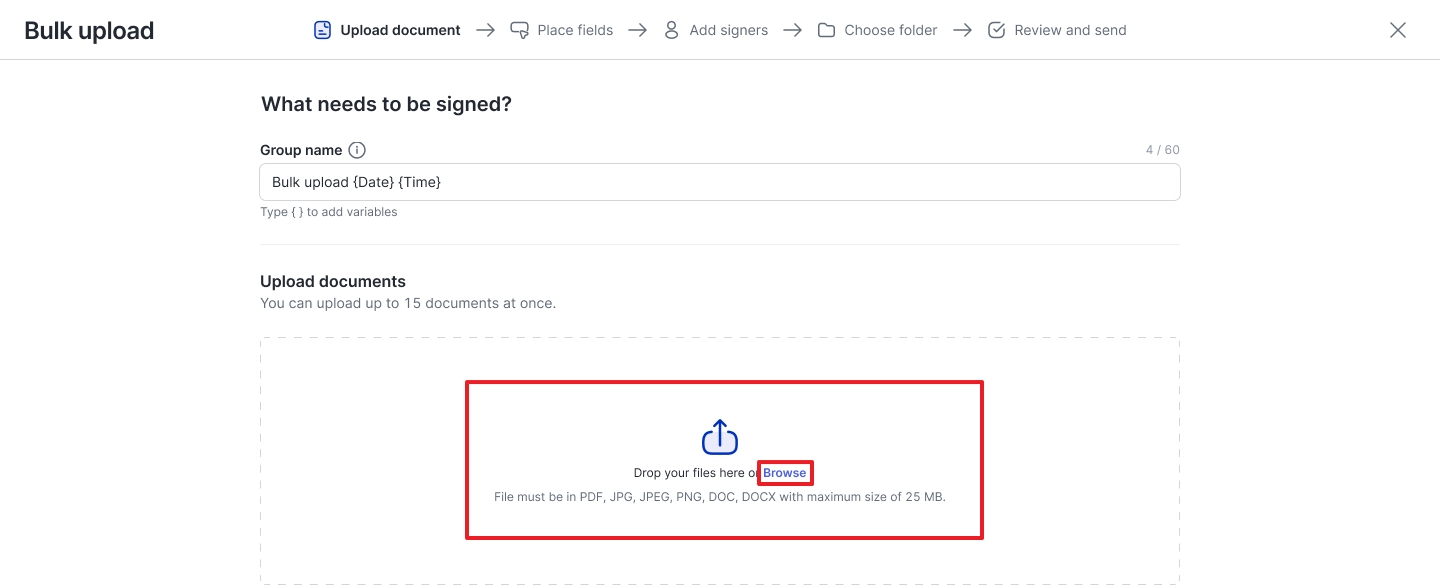
Task: Click the arrow between Upload document and Place fields
Action: 486,30
